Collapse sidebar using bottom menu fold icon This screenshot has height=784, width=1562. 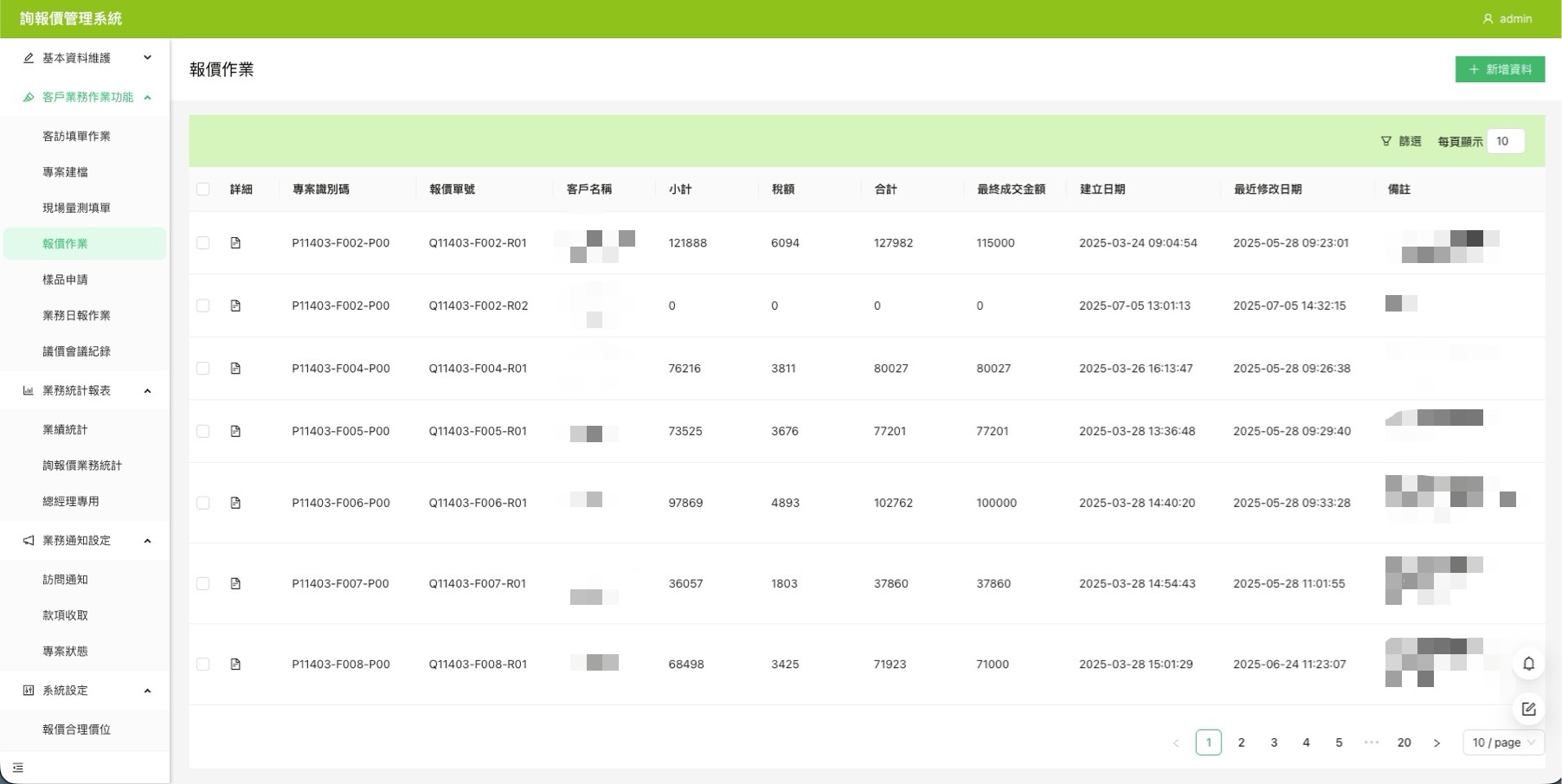click(18, 768)
